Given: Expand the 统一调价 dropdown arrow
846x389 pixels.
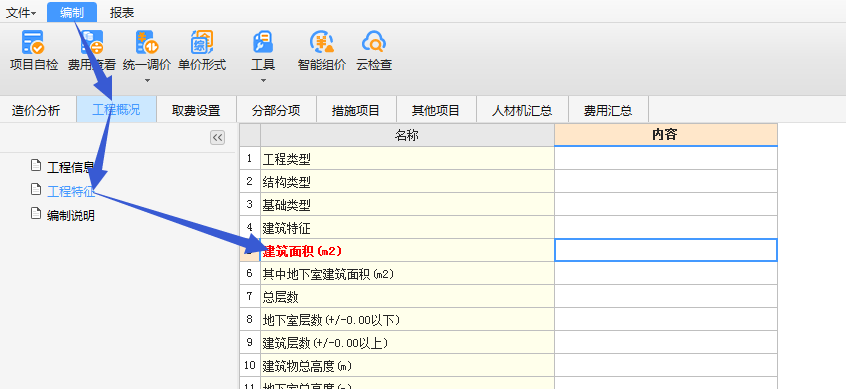Looking at the screenshot, I should tap(147, 81).
